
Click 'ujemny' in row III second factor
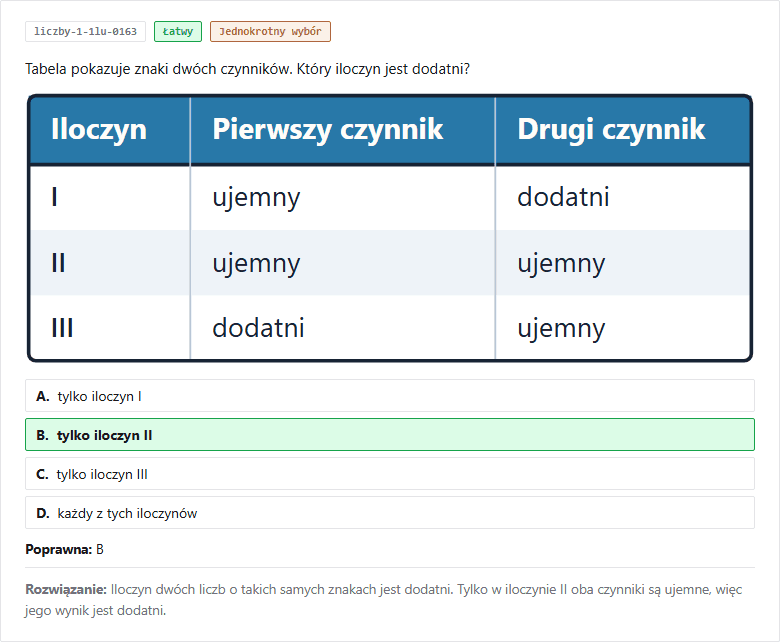point(561,330)
